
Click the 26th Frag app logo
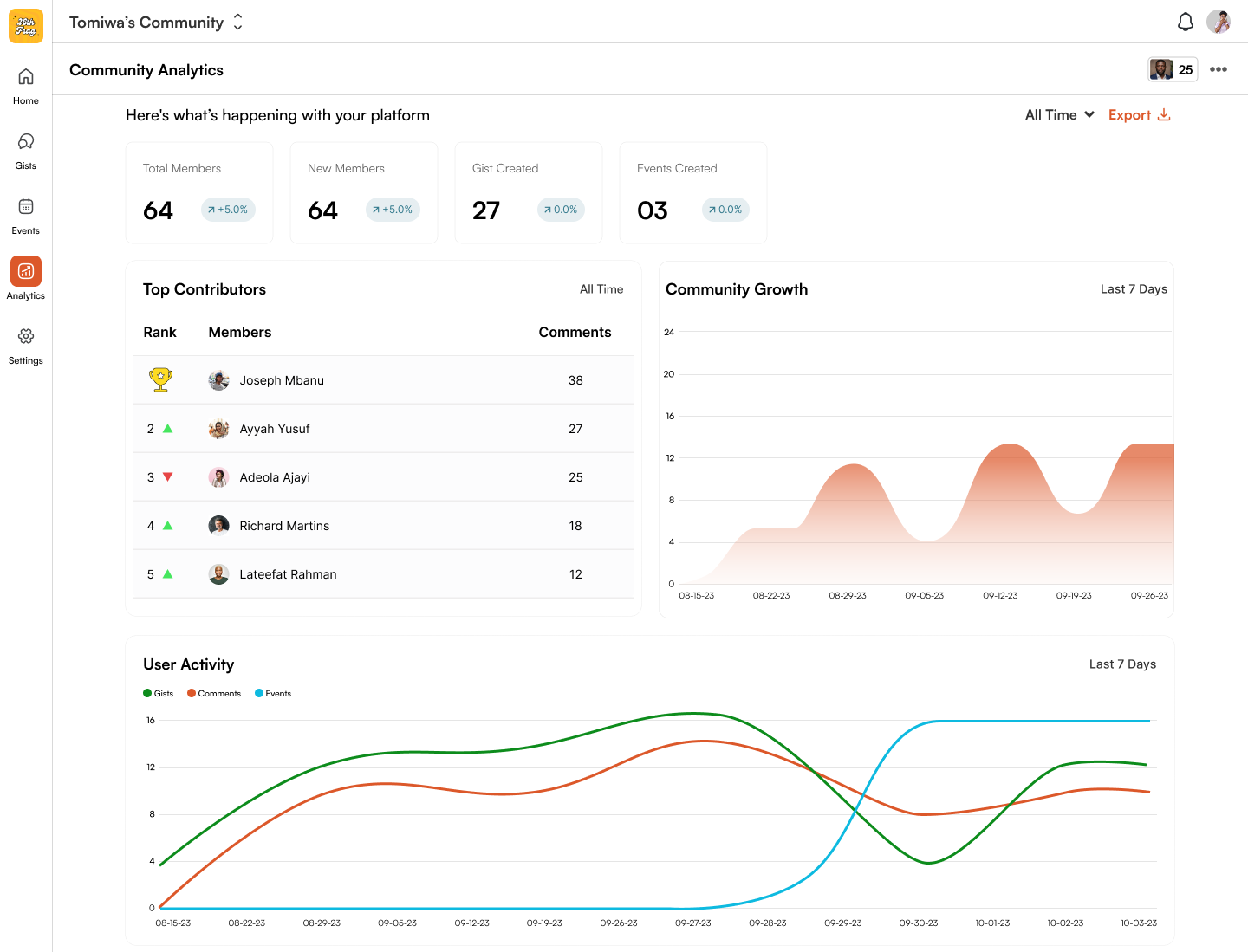(25, 25)
